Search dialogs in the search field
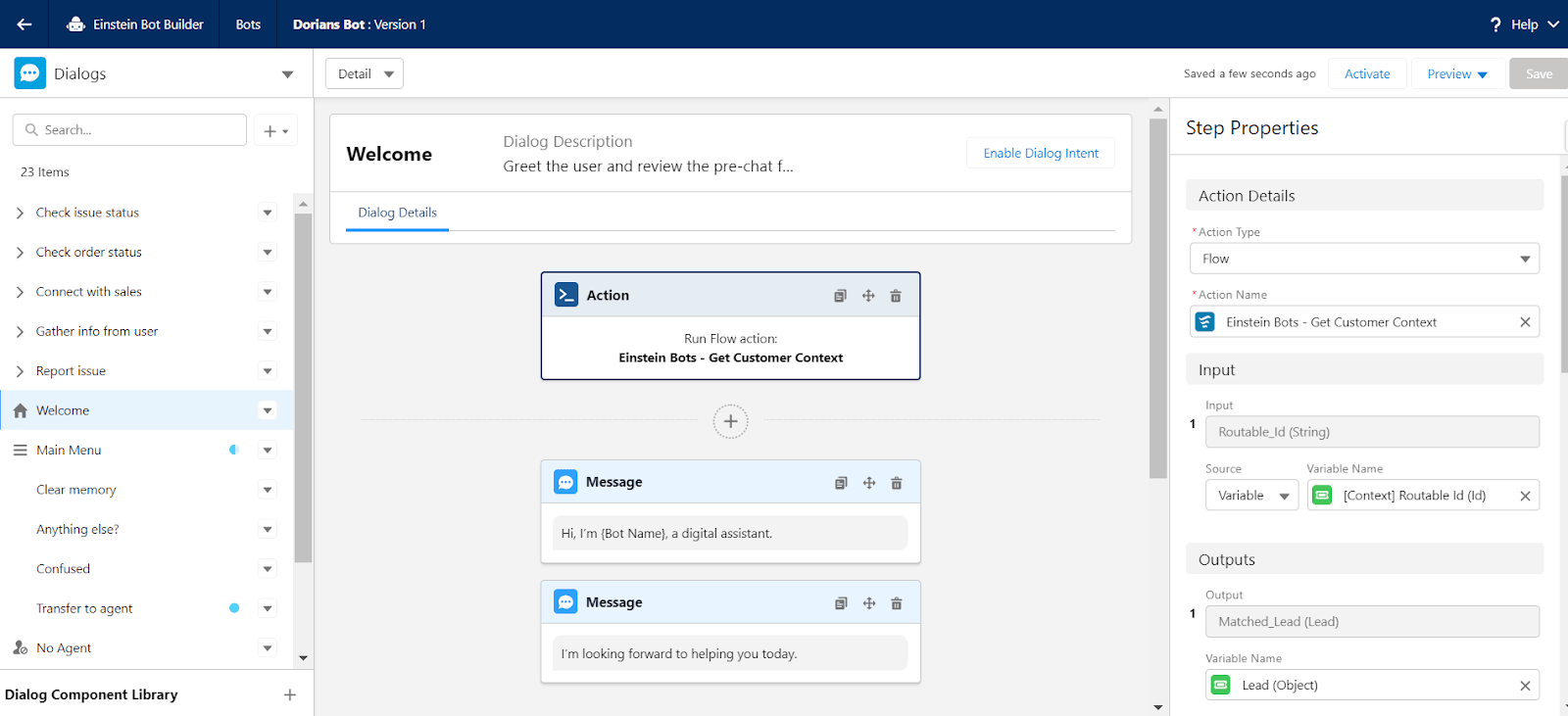The width and height of the screenshot is (1568, 716). (x=129, y=130)
